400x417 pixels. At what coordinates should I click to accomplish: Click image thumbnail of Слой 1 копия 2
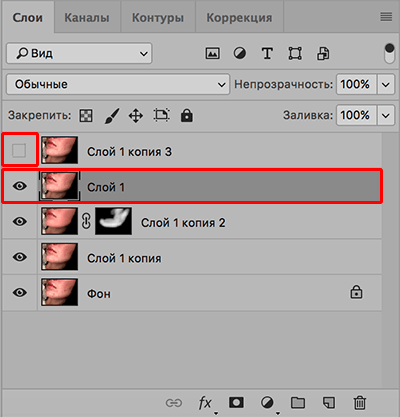click(60, 221)
